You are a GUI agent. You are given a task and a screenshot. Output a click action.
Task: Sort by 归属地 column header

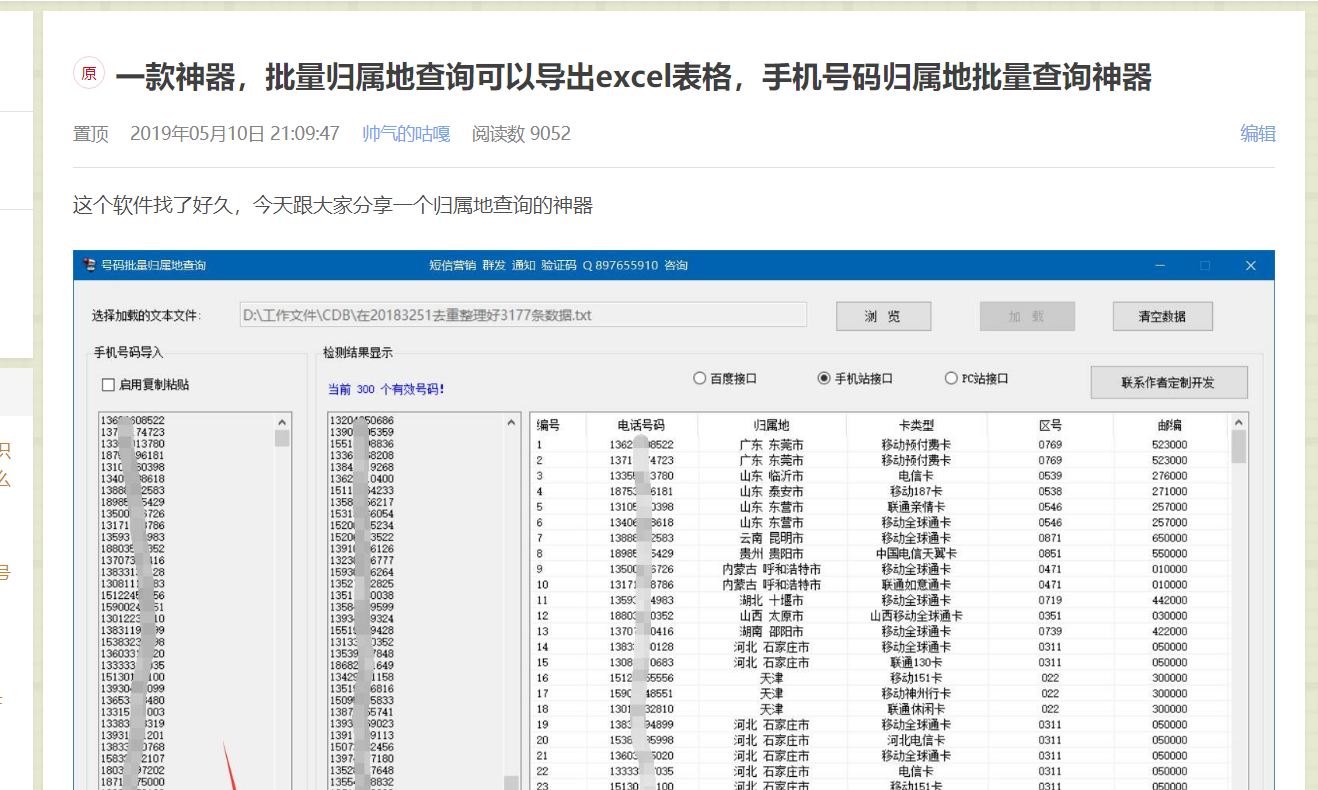pos(771,425)
